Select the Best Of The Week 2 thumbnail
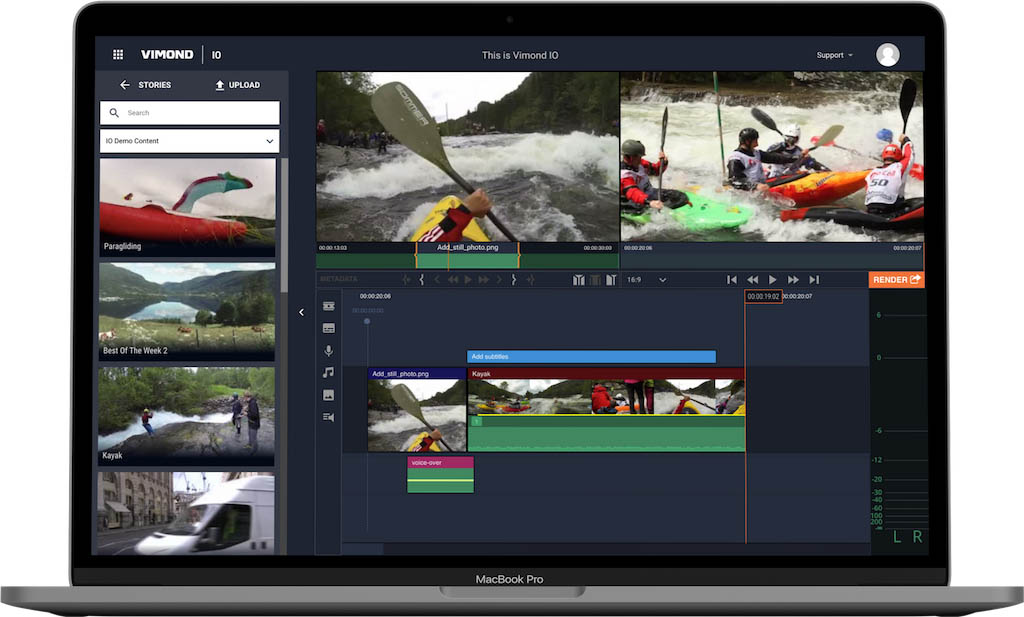 (x=187, y=311)
